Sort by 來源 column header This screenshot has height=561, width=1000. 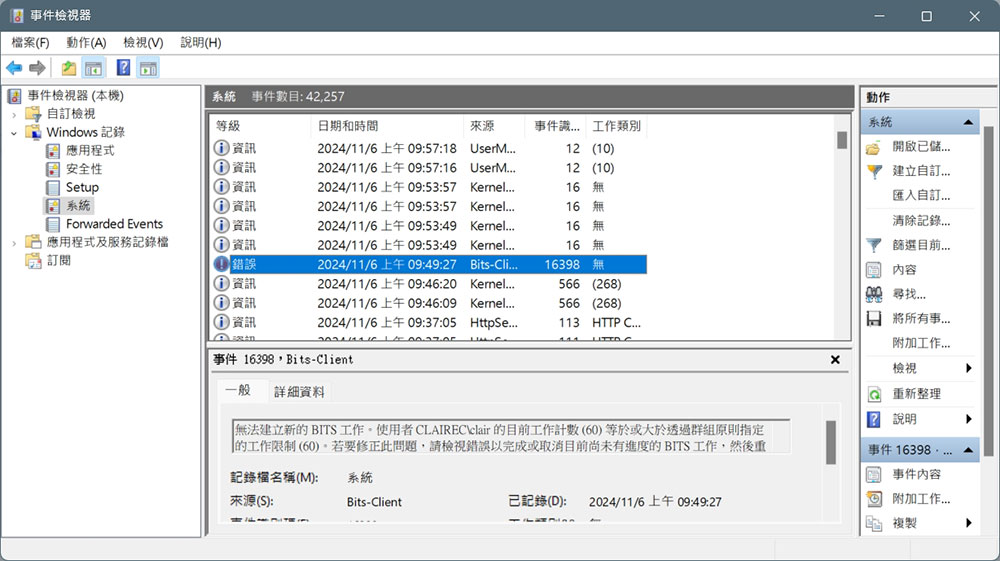(494, 126)
